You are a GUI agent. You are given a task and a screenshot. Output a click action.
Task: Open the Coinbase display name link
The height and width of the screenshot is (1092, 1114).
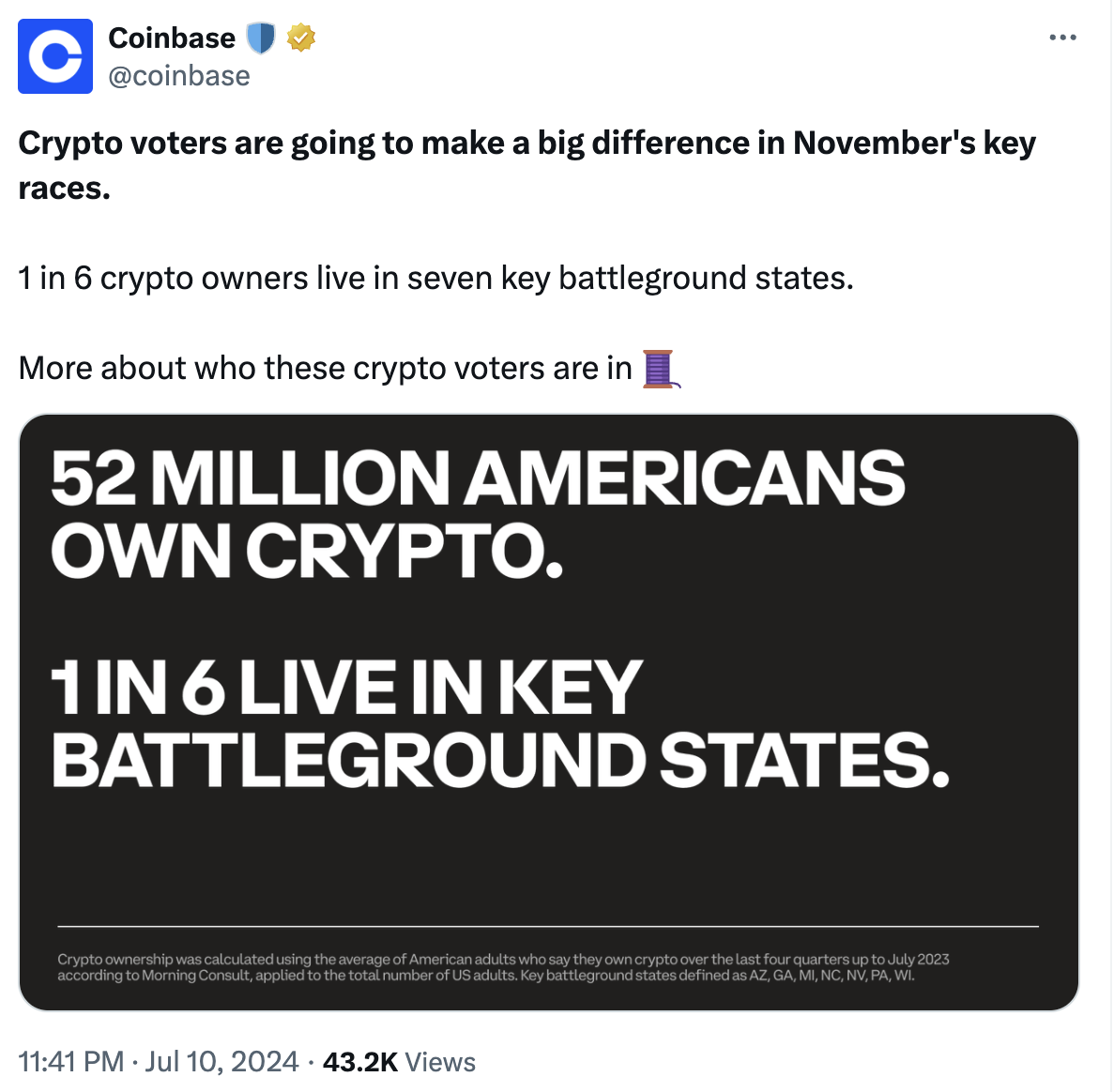pyautogui.click(x=172, y=38)
